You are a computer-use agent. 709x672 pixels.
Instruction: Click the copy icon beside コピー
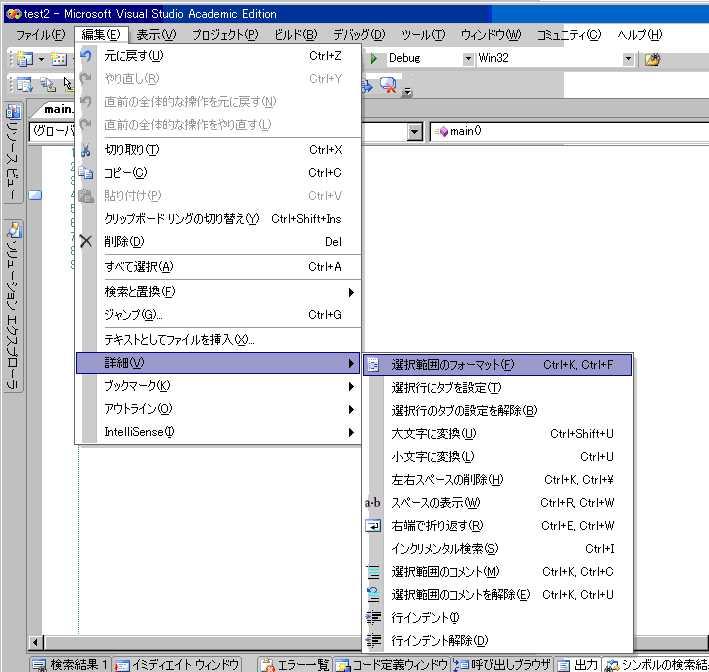[x=85, y=173]
